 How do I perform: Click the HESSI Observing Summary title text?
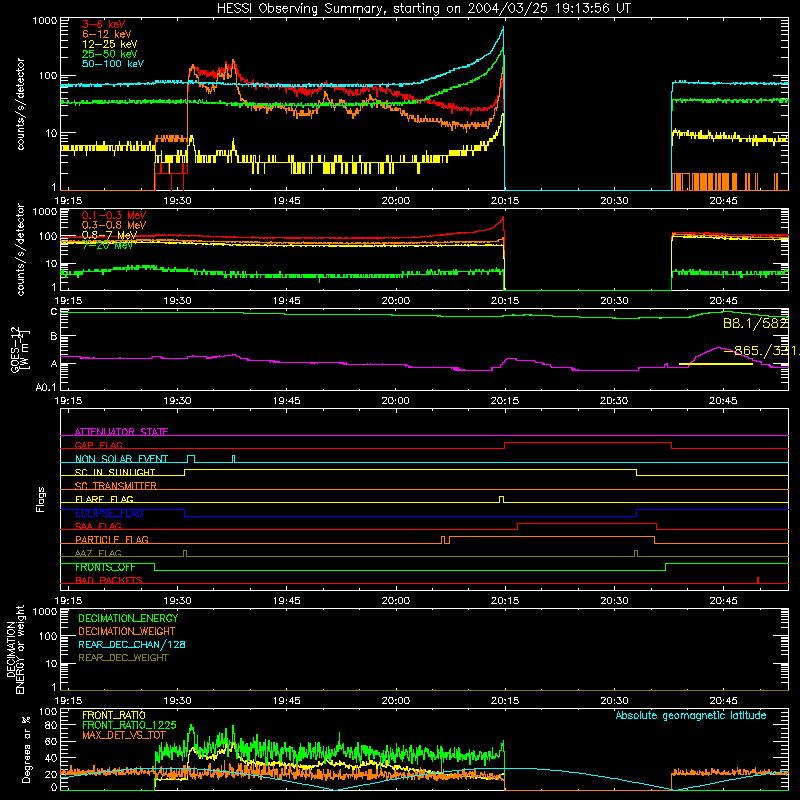coord(423,9)
